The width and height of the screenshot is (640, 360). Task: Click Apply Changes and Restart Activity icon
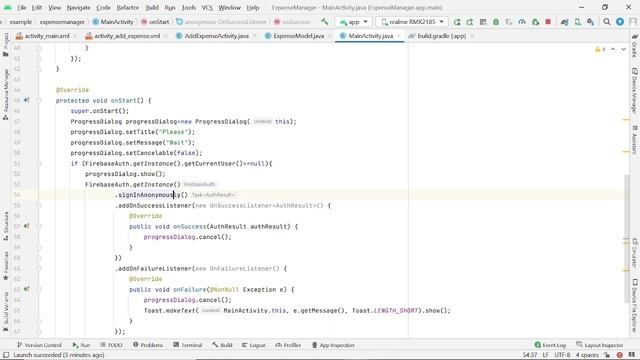470,22
